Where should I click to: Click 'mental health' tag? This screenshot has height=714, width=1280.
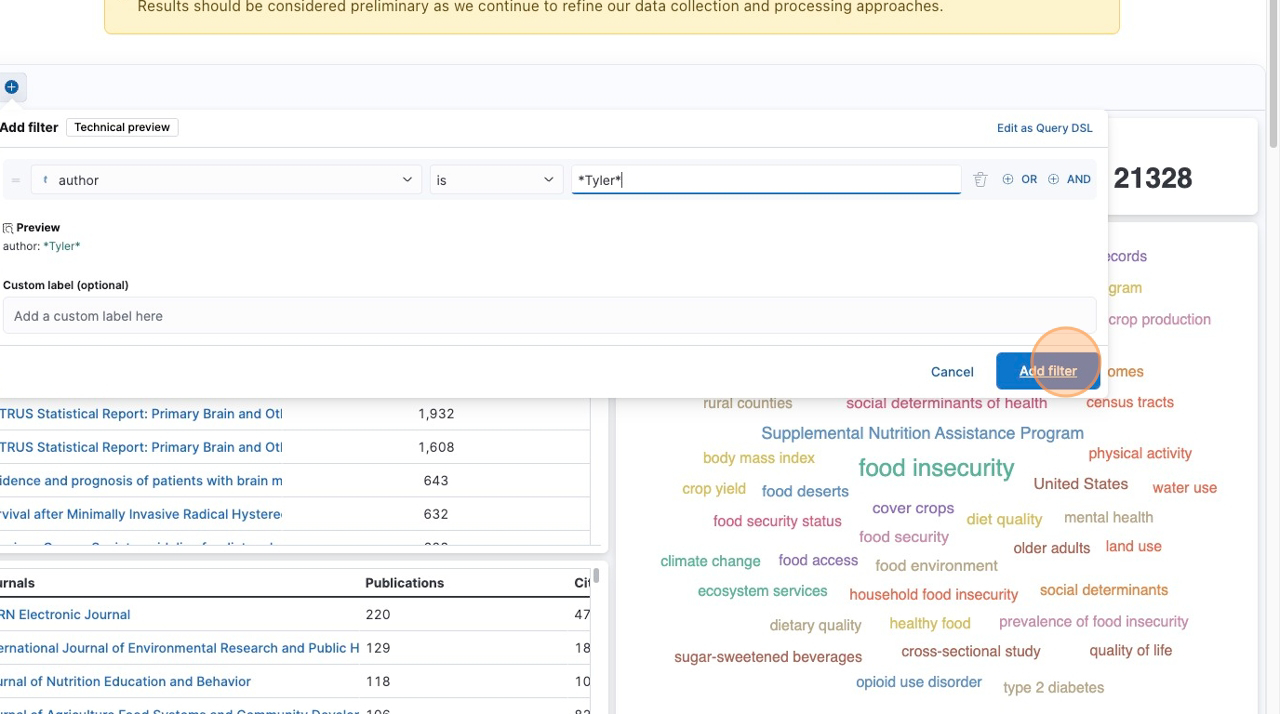[x=1108, y=517]
